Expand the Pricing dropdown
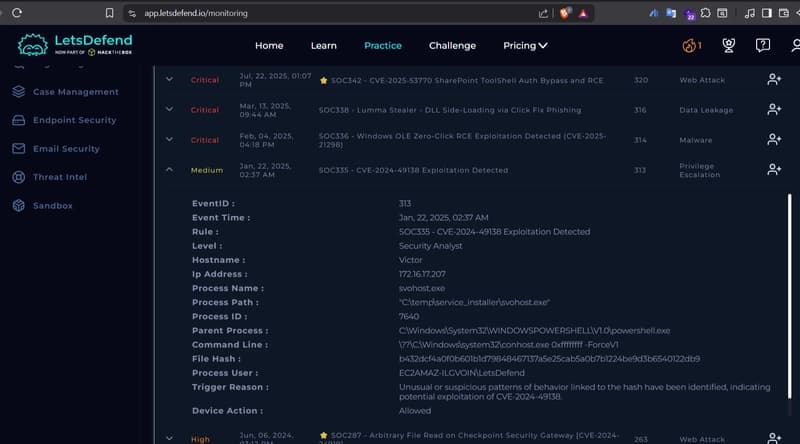Screen dimensions: 800x444 [525, 45]
